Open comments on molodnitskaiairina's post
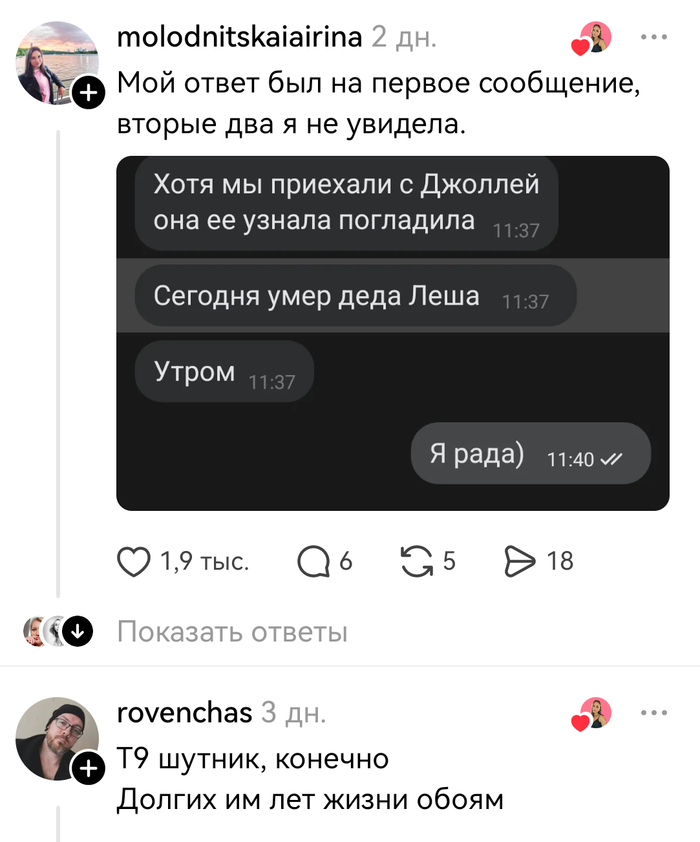Viewport: 700px width, 842px height. [313, 562]
